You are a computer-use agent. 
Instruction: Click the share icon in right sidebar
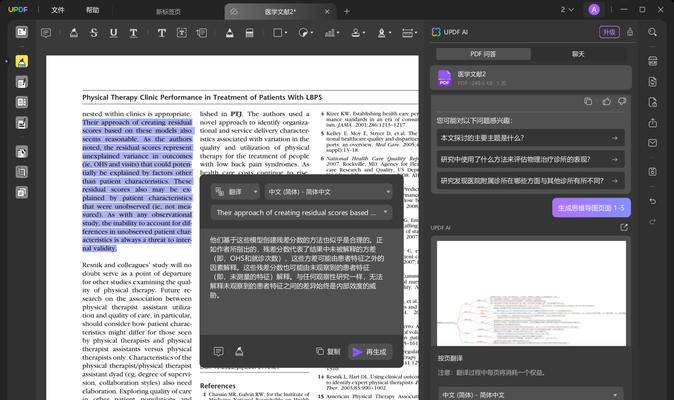click(x=653, y=123)
